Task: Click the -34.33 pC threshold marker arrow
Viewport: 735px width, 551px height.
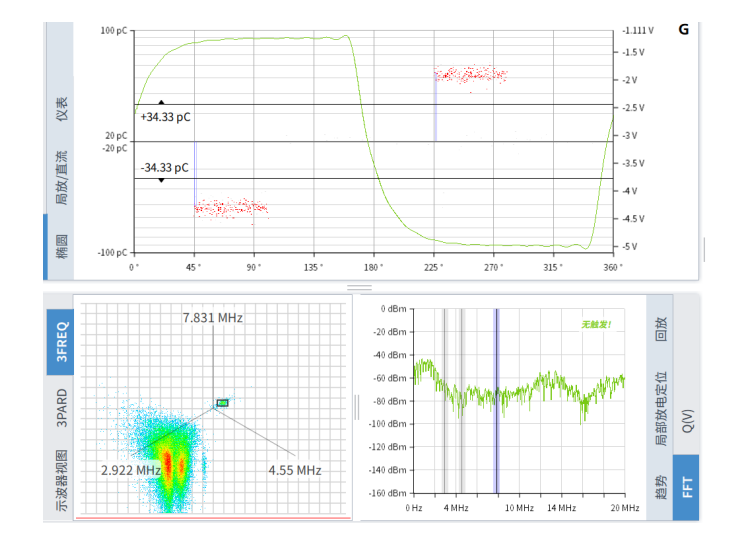Action: [x=161, y=181]
